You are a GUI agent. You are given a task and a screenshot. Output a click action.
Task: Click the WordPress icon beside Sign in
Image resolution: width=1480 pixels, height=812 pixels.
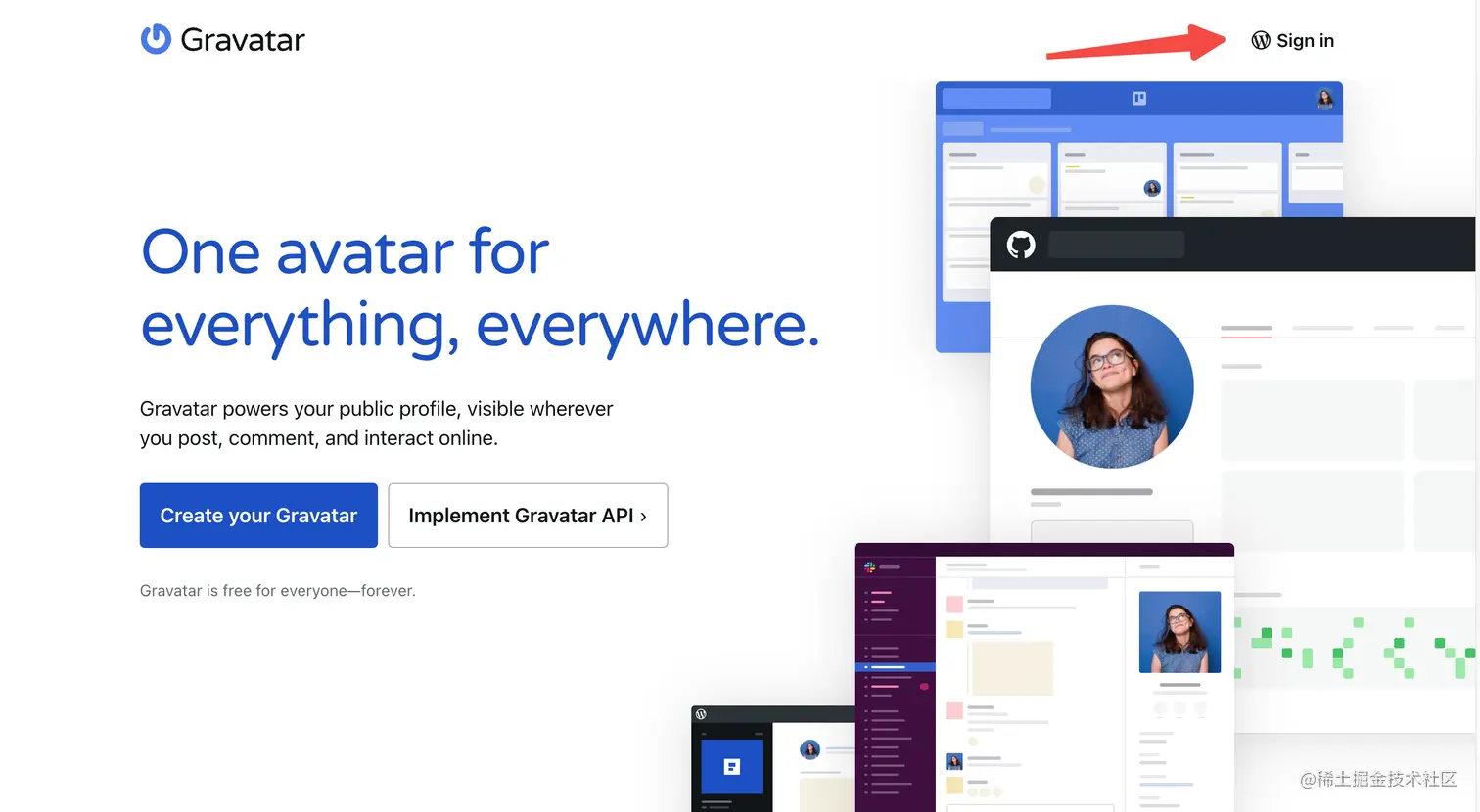[x=1261, y=40]
